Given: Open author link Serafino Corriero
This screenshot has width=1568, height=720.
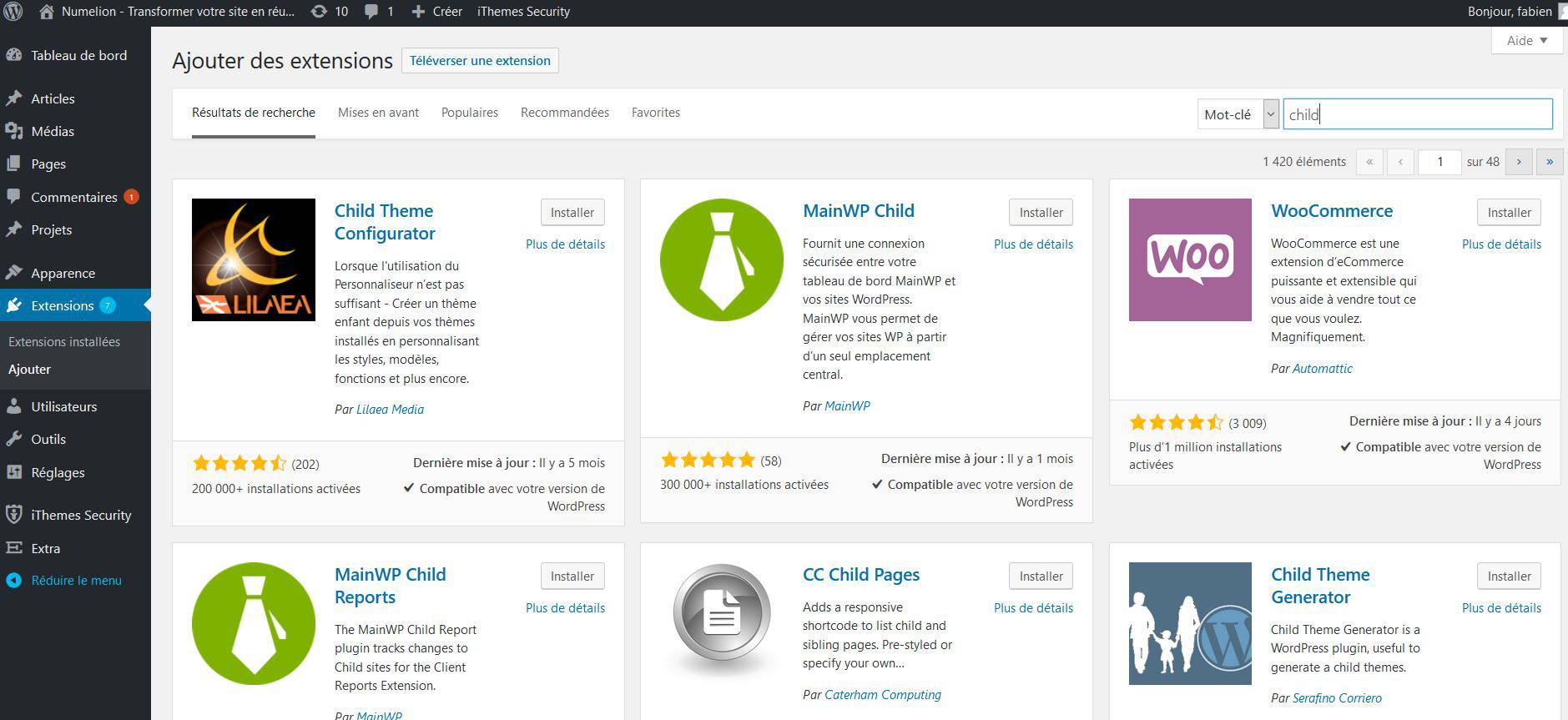Looking at the screenshot, I should coord(1337,698).
